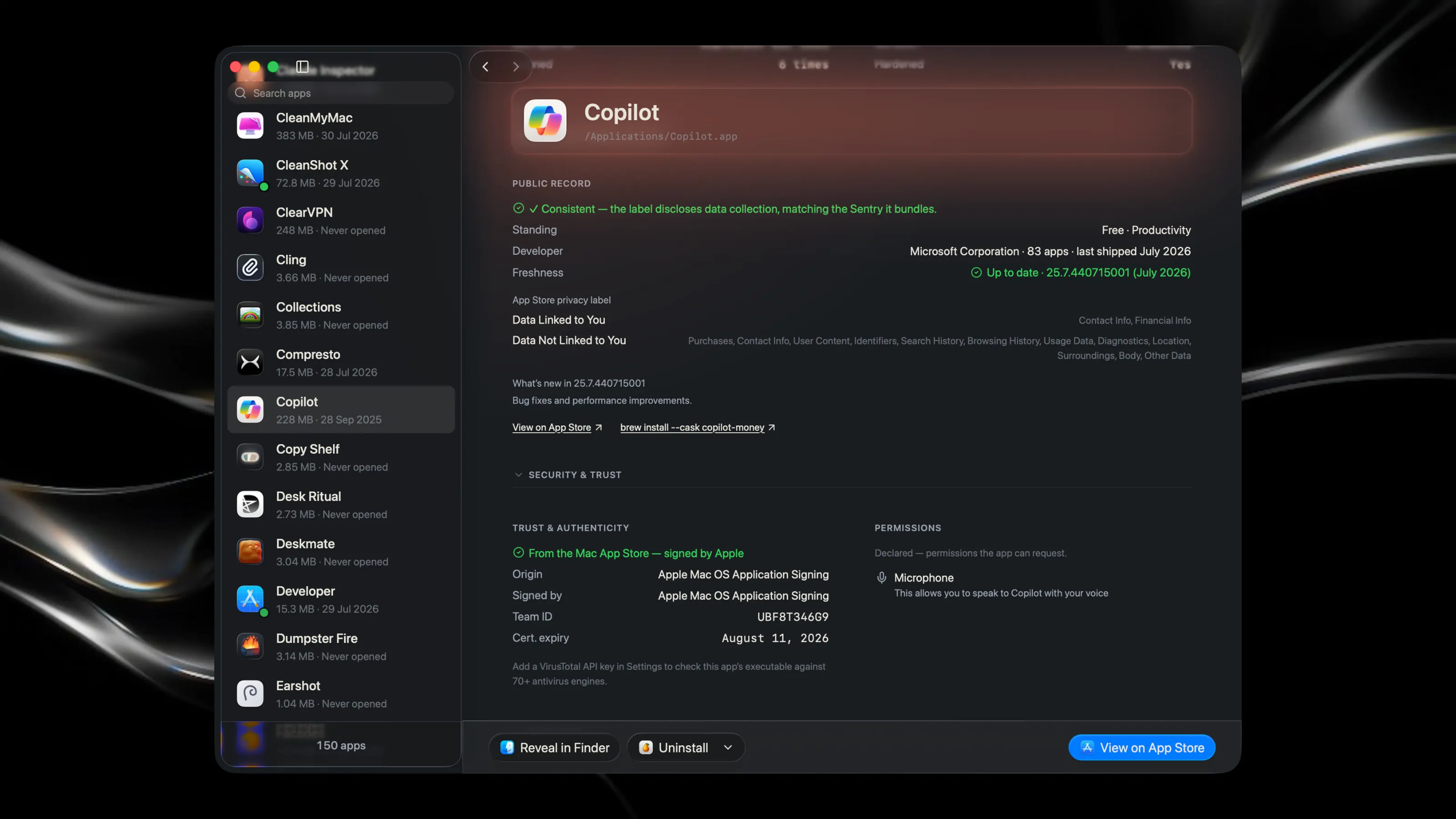
Task: Select Earshot in the app list
Action: click(341, 694)
